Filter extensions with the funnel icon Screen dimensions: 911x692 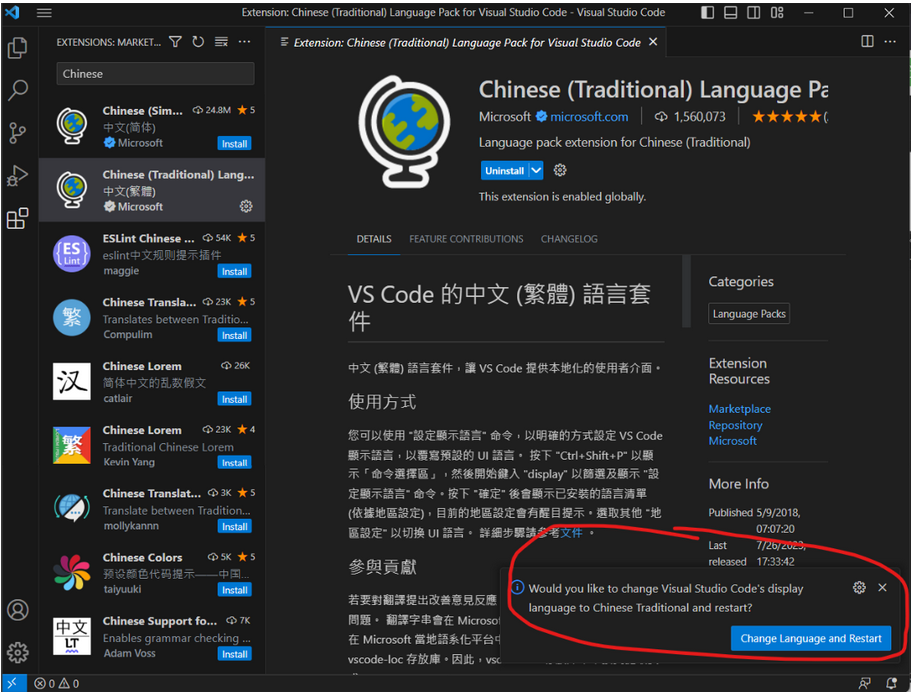[x=175, y=42]
